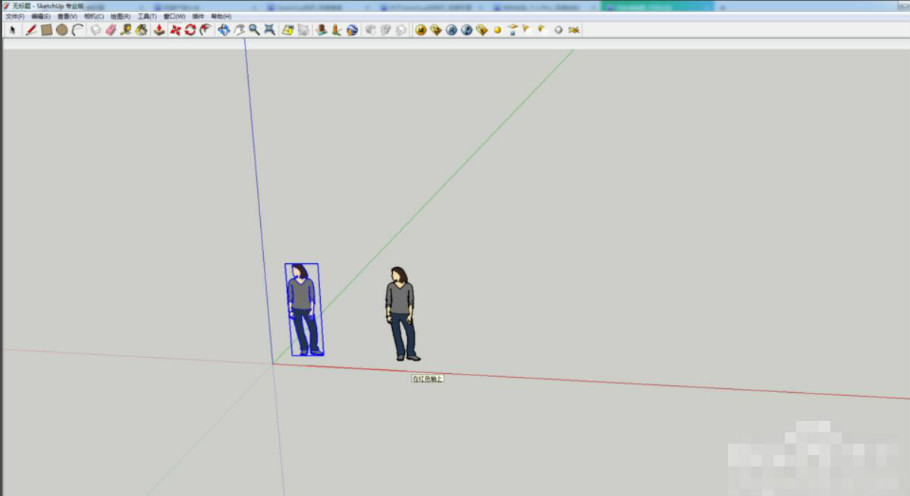Open the 插件 plugins menu
The width and height of the screenshot is (910, 496).
pos(198,16)
